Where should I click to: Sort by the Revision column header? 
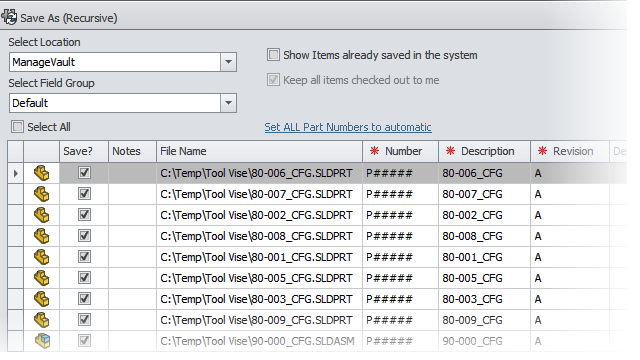[570, 151]
